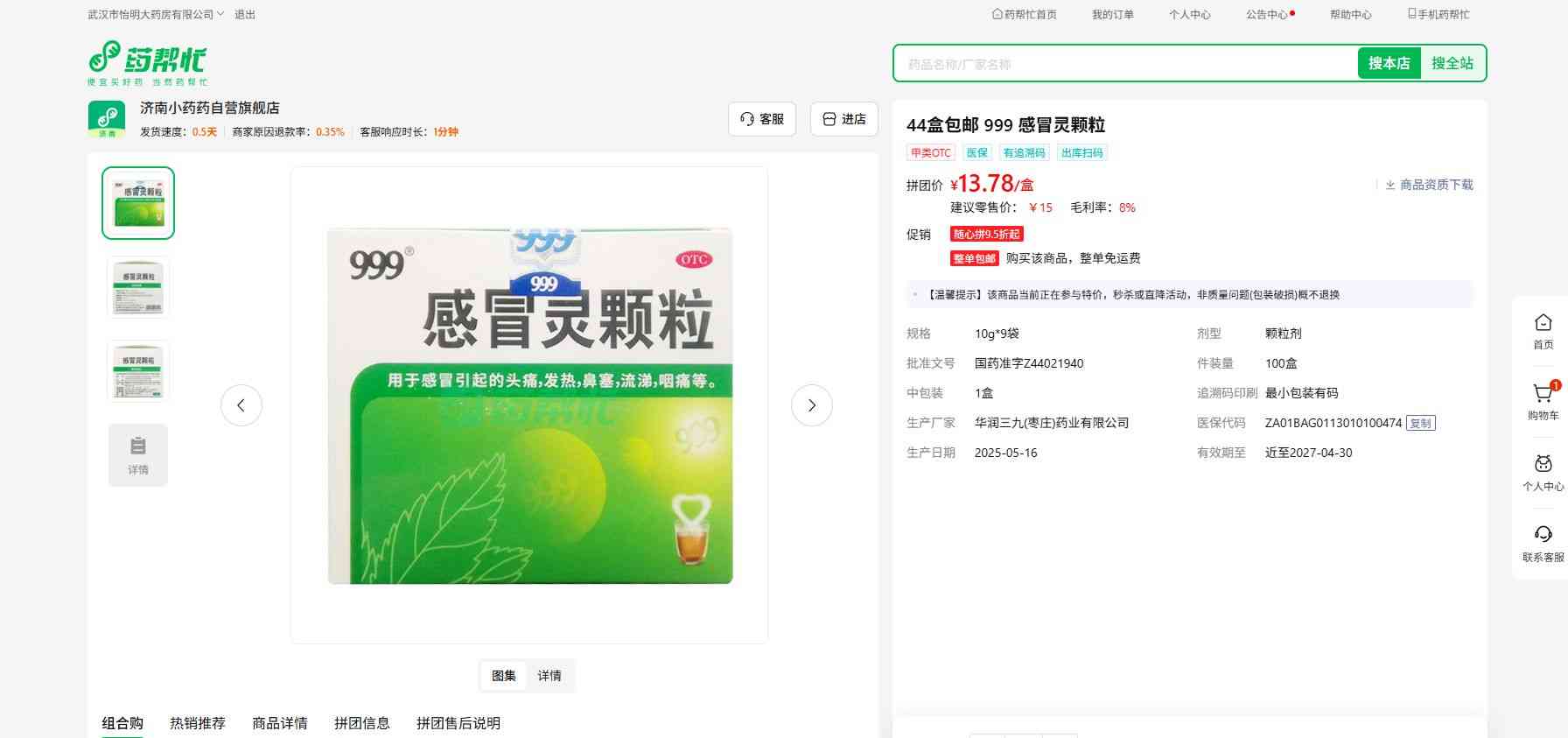The width and height of the screenshot is (1568, 738).
Task: Click the 首页 home icon in the sidebar
Action: [1543, 324]
